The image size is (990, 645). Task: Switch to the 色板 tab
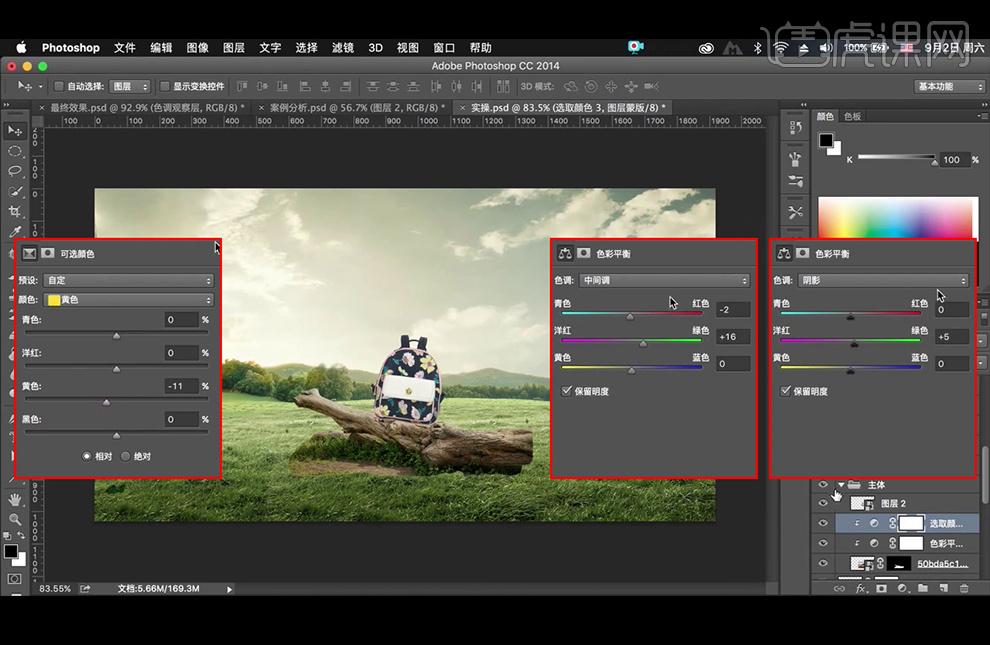[x=852, y=116]
